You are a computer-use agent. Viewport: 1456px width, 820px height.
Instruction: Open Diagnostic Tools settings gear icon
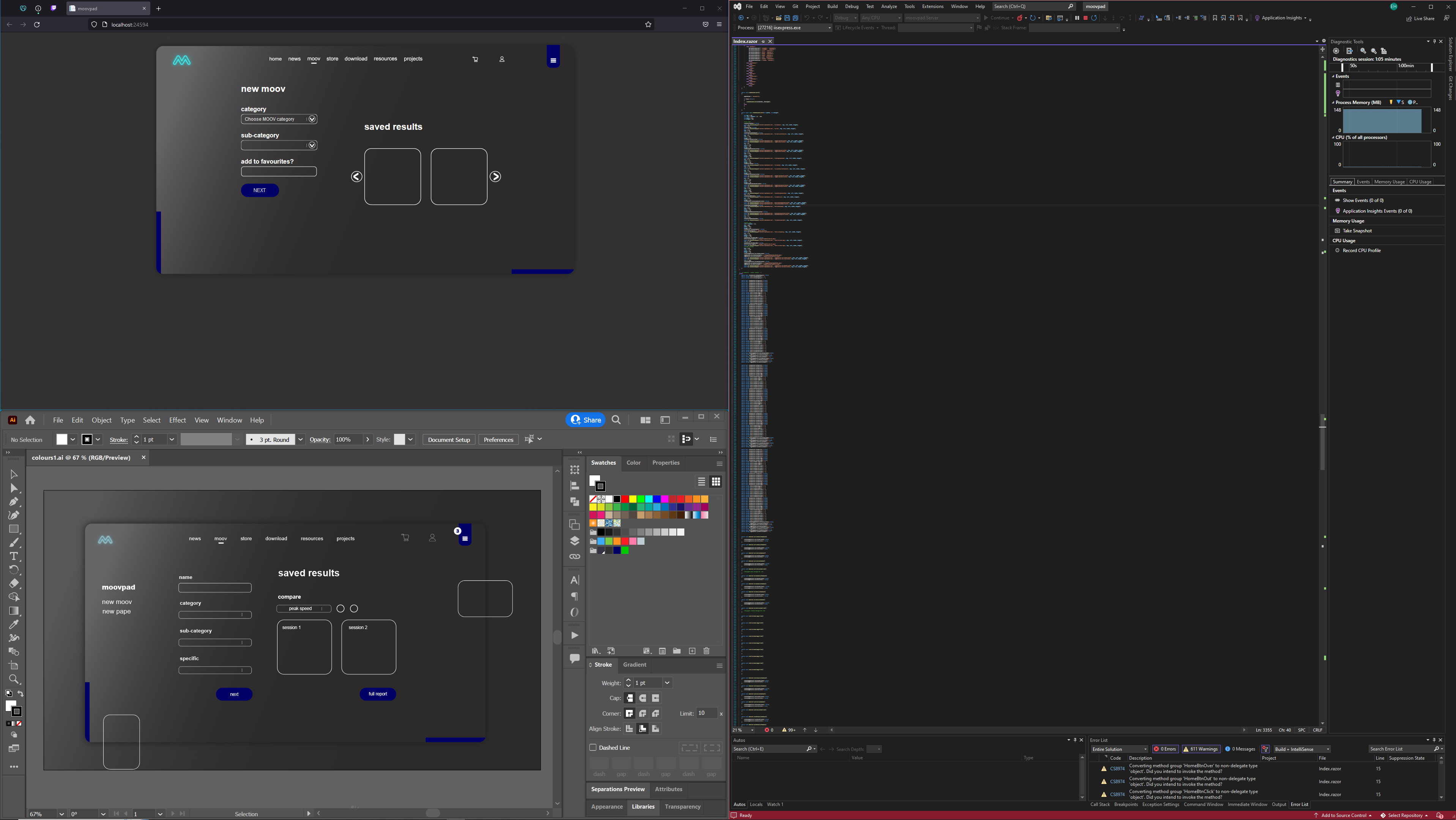1336,51
